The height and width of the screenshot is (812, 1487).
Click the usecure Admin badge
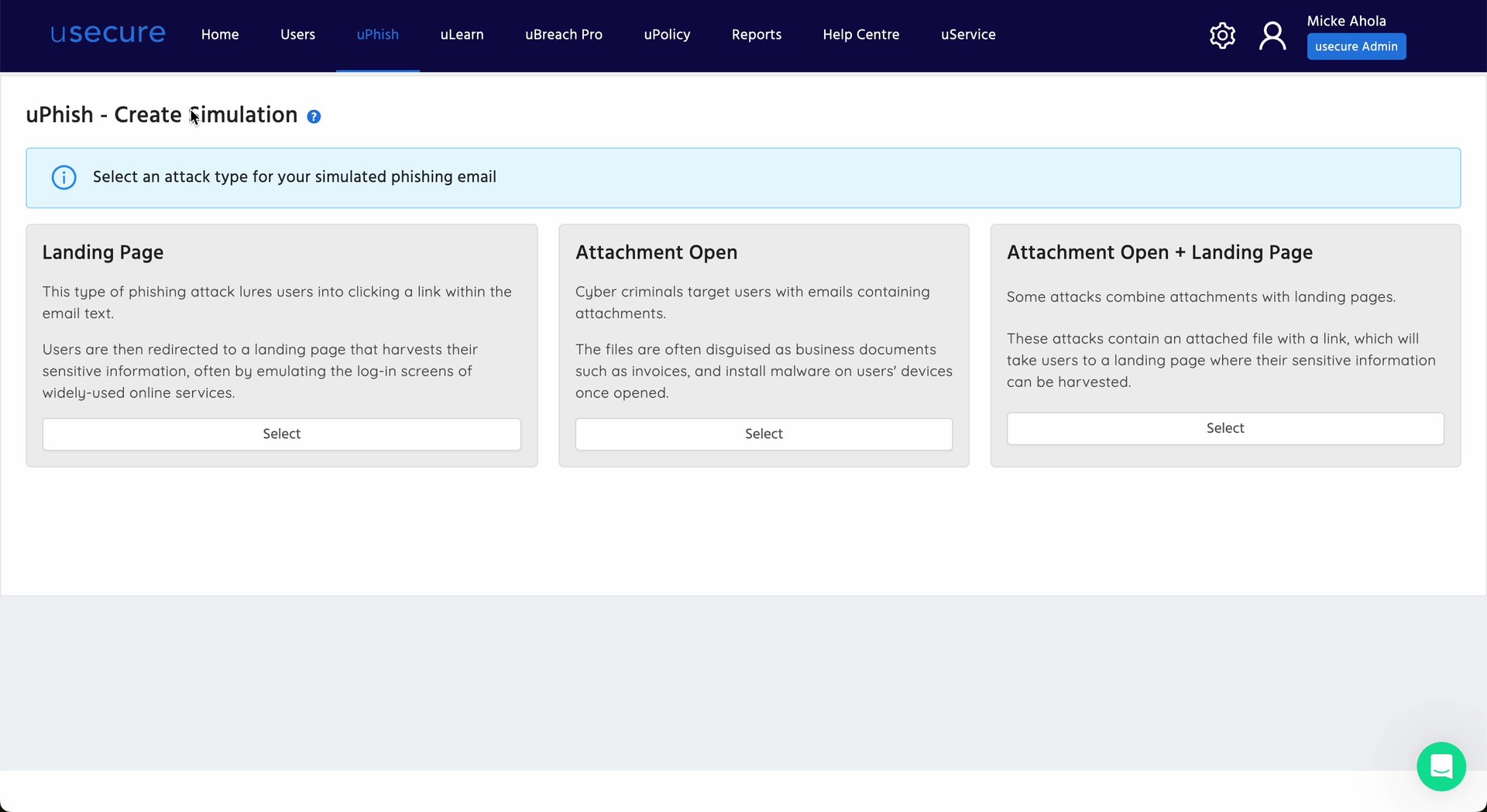click(1356, 46)
